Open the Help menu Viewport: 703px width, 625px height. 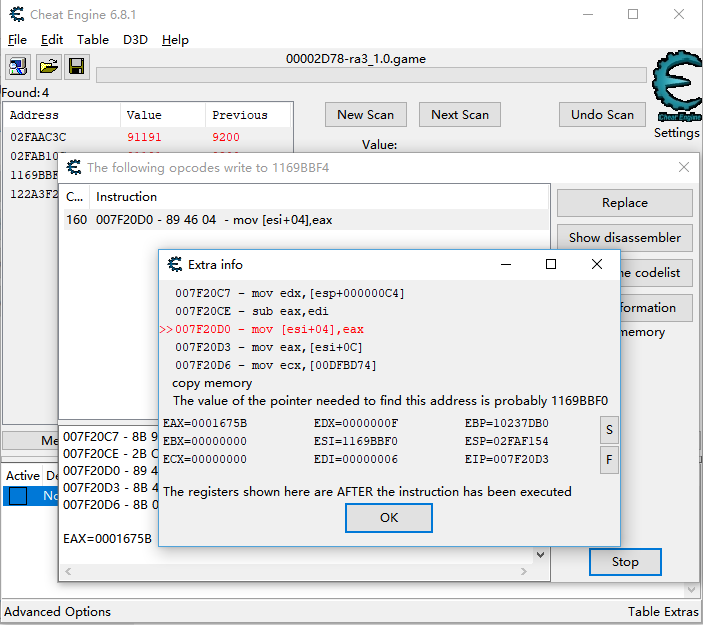[x=175, y=40]
